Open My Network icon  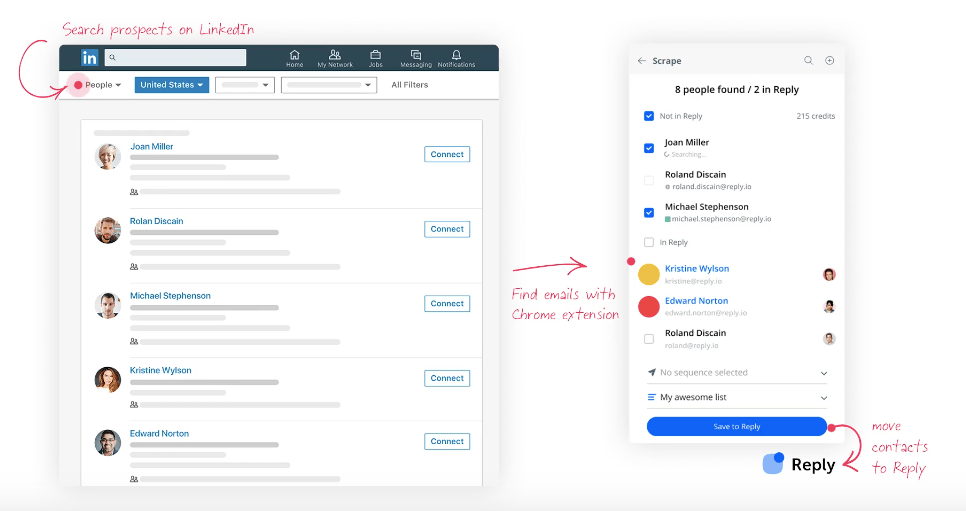click(x=335, y=55)
